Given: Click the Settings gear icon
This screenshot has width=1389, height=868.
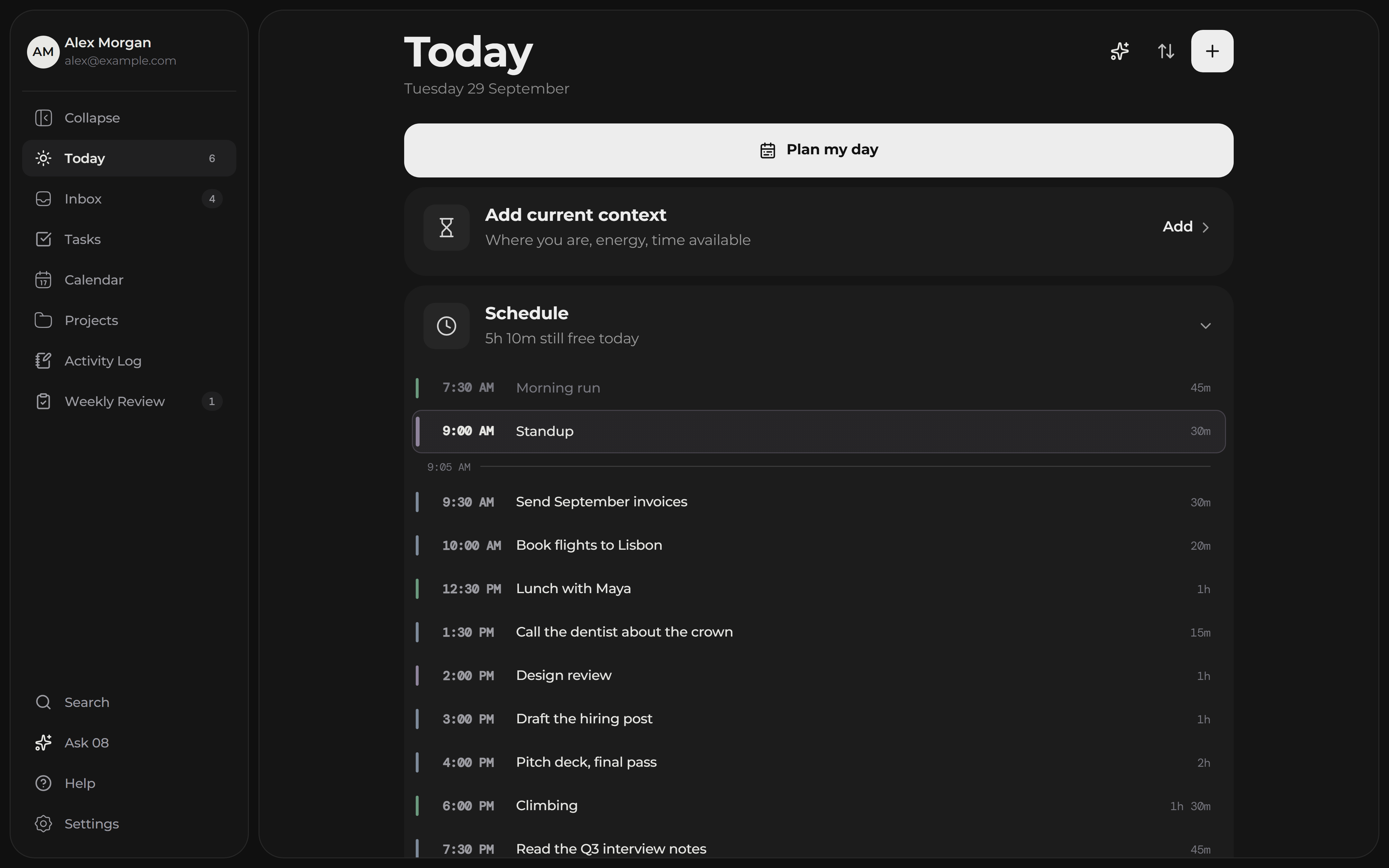Looking at the screenshot, I should 43,824.
